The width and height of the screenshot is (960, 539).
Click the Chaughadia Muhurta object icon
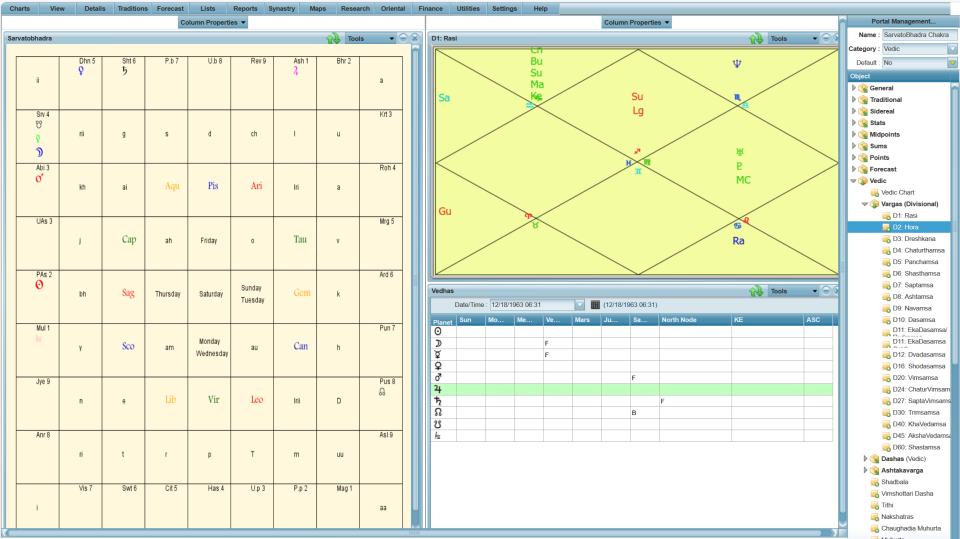(874, 528)
